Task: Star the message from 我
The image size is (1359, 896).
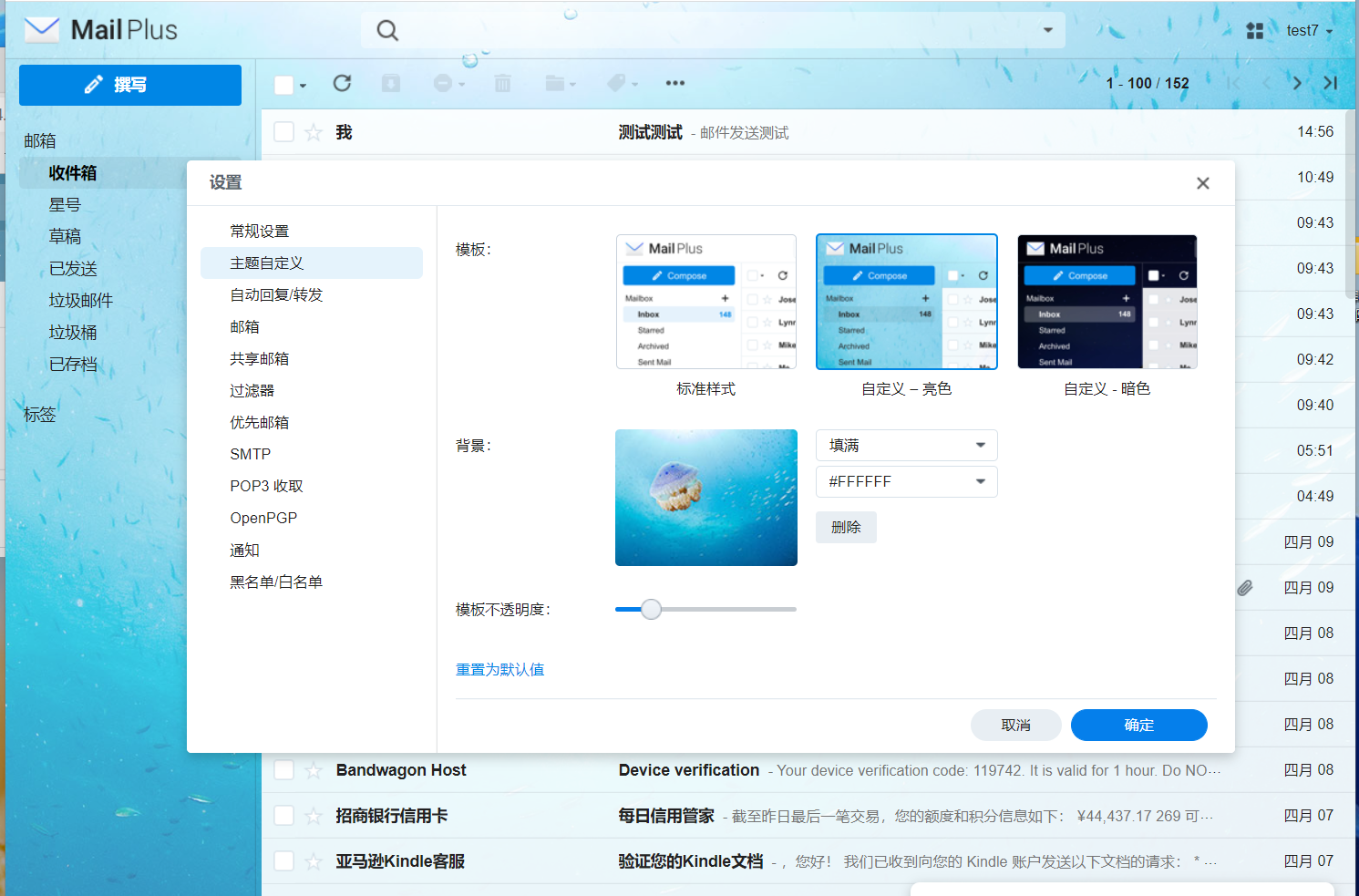Action: [x=314, y=133]
